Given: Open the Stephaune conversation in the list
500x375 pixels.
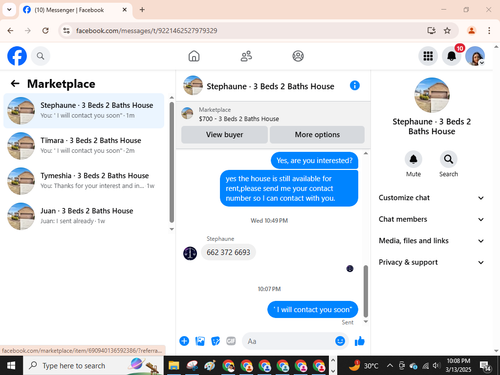Looking at the screenshot, I should tap(84, 110).
